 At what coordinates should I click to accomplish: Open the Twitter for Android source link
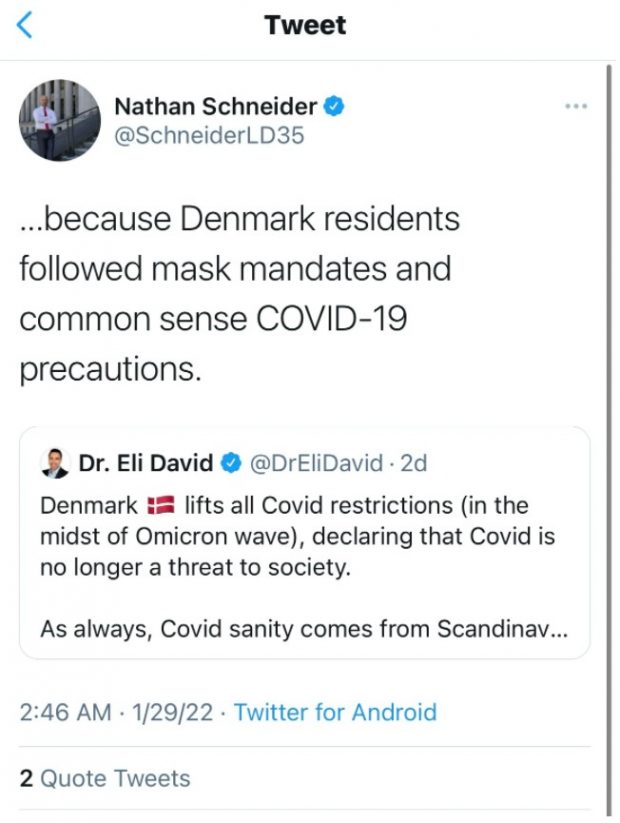pos(335,712)
